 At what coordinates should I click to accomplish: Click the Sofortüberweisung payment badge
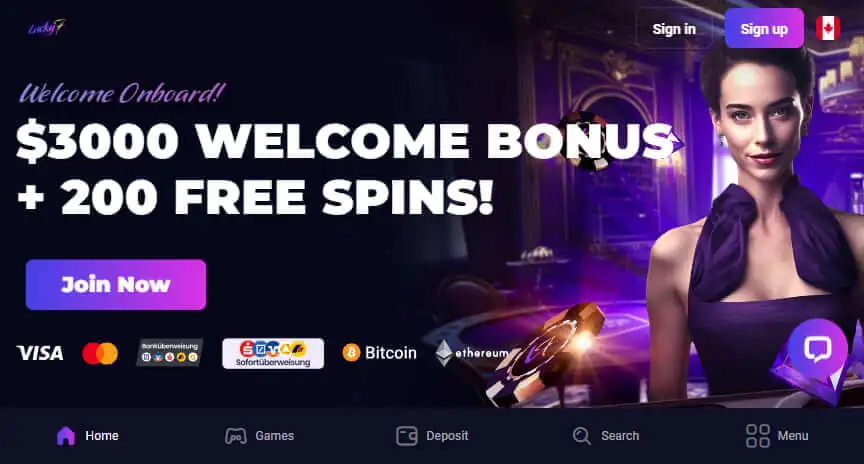[x=273, y=353]
